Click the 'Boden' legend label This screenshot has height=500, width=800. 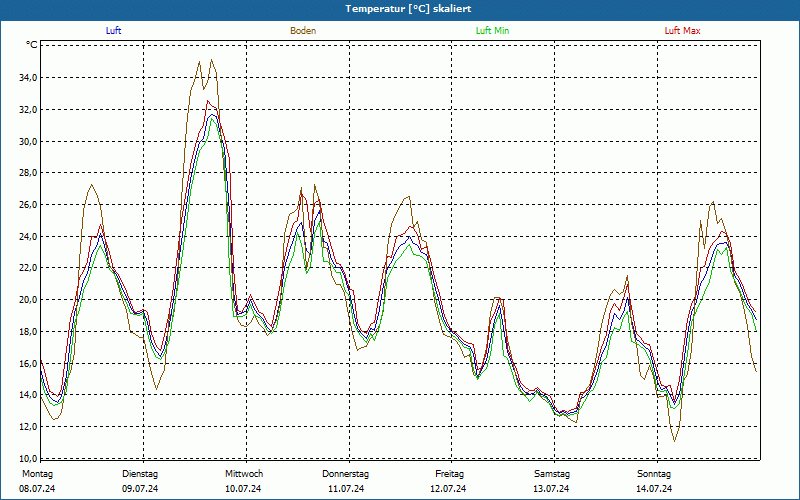pos(303,31)
